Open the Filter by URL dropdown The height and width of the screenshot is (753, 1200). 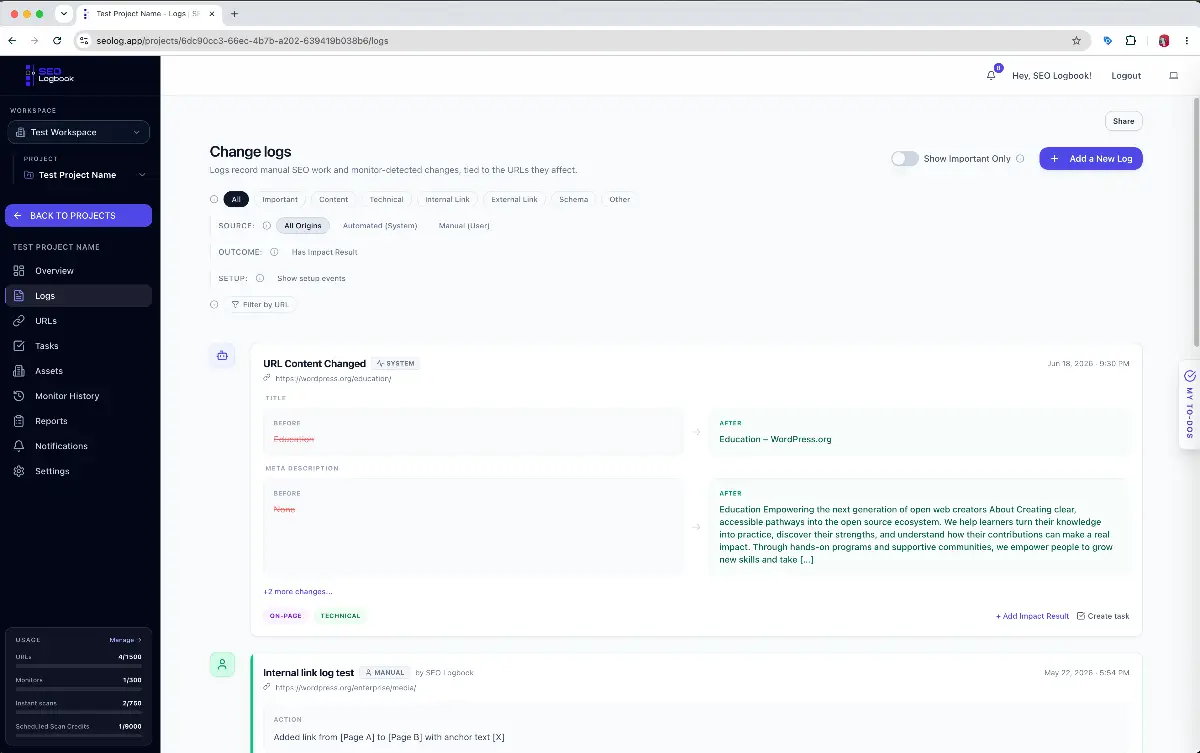click(x=260, y=304)
